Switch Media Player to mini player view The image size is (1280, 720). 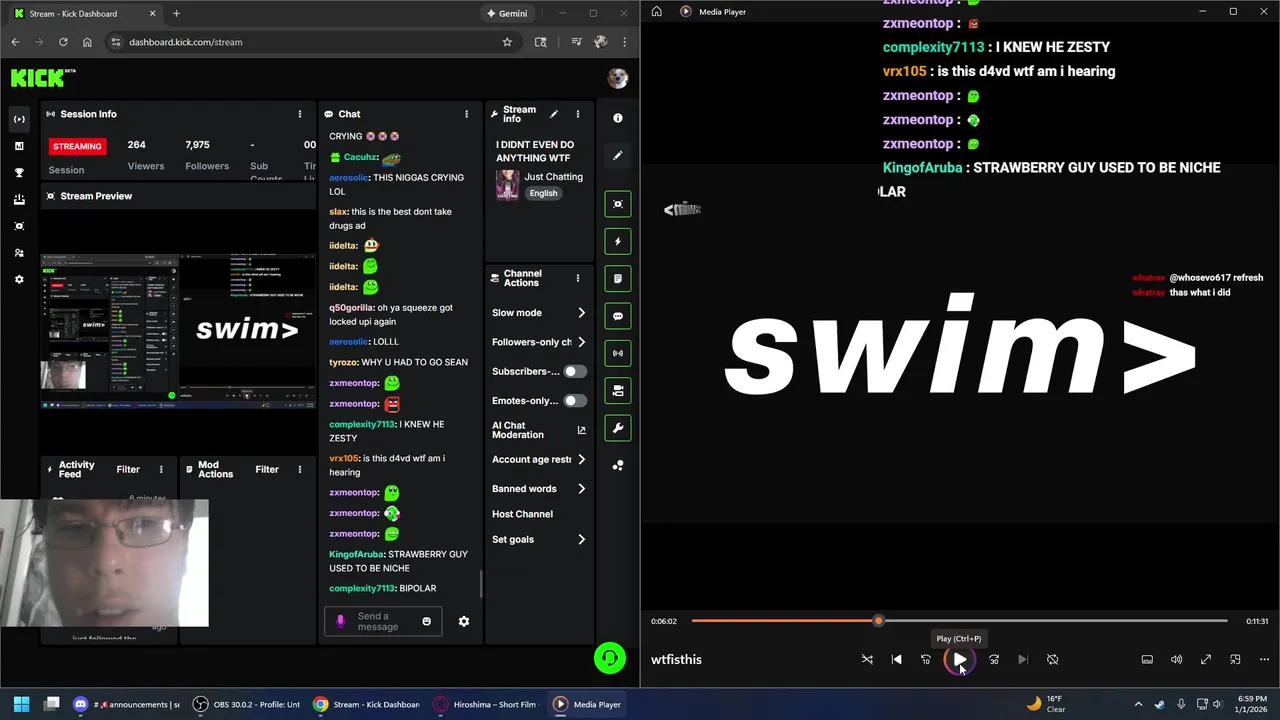click(1235, 659)
